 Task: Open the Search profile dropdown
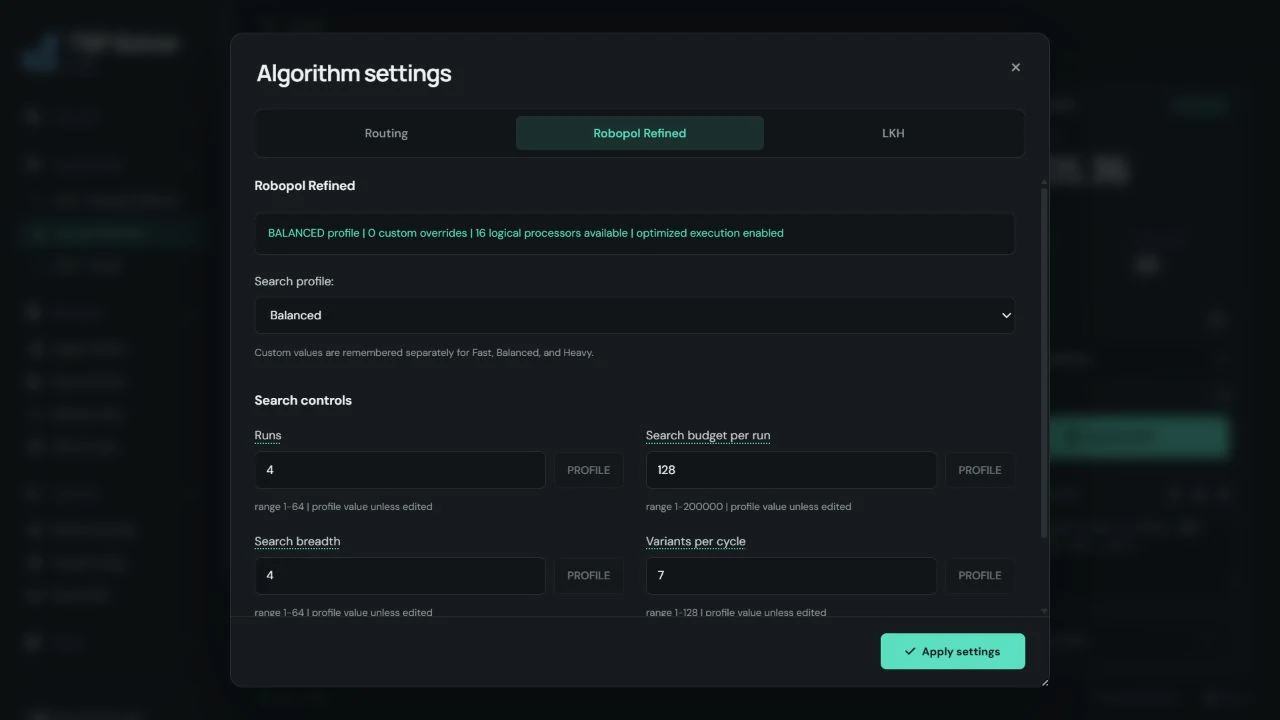pos(634,315)
